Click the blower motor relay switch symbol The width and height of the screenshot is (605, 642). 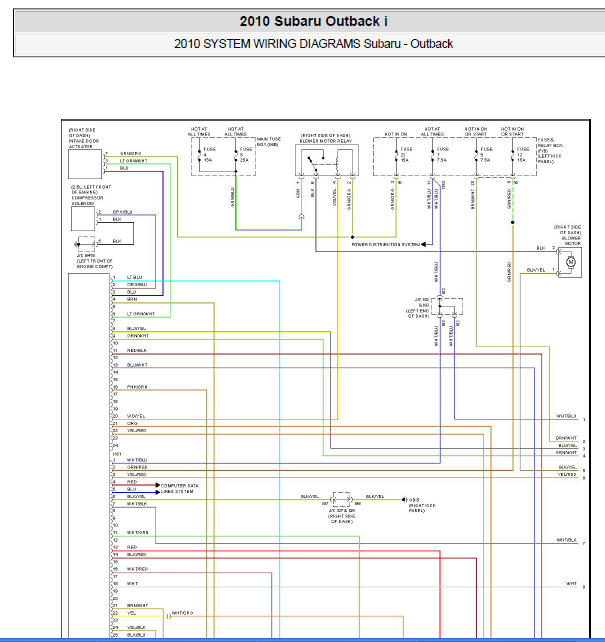[x=314, y=162]
